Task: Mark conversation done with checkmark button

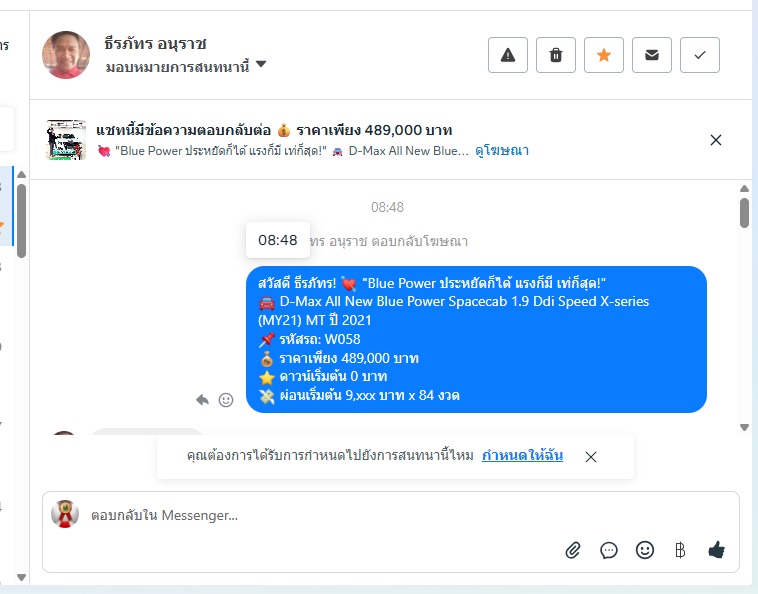Action: [x=700, y=55]
